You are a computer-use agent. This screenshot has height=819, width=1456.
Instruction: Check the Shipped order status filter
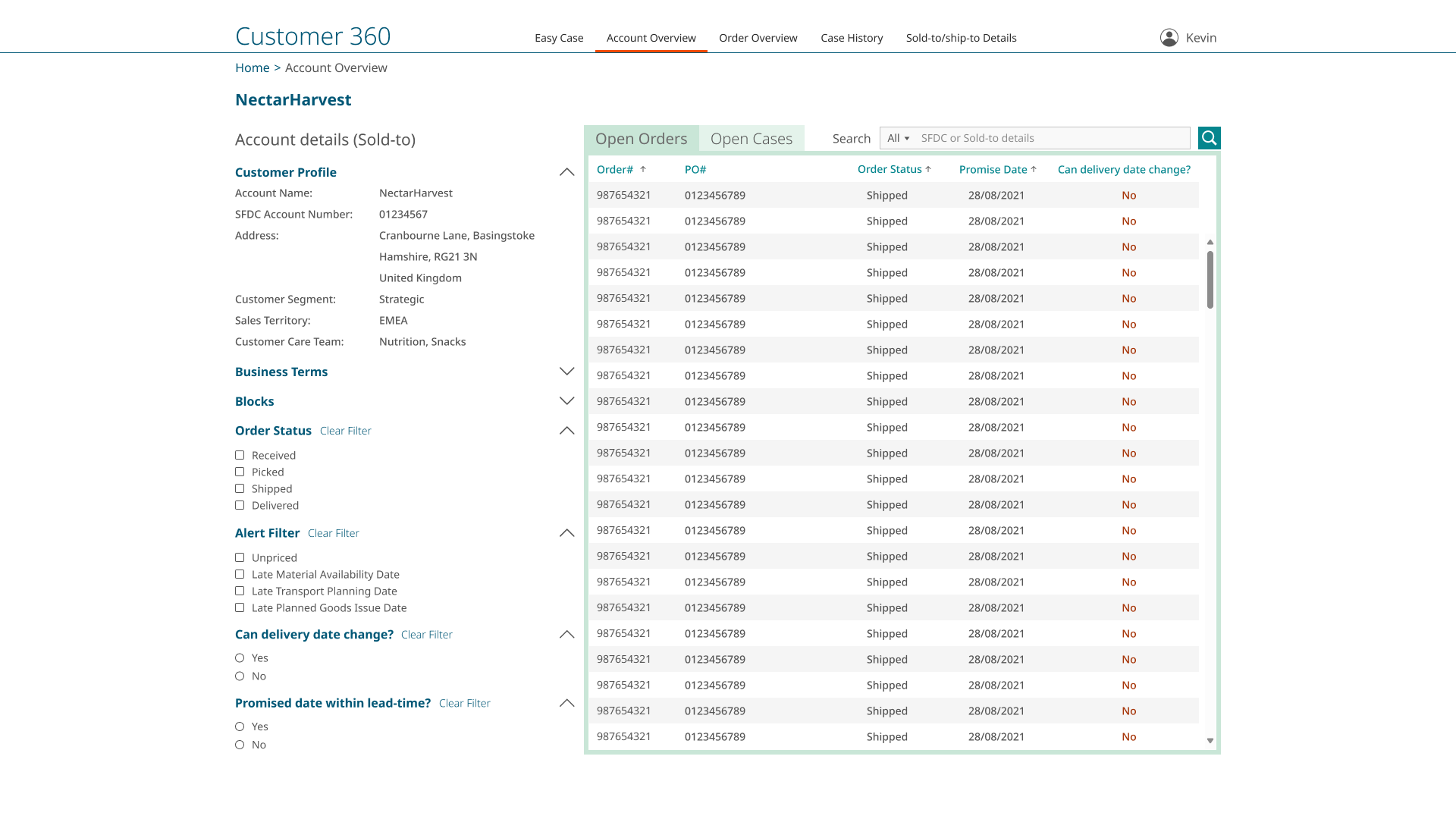click(x=240, y=488)
